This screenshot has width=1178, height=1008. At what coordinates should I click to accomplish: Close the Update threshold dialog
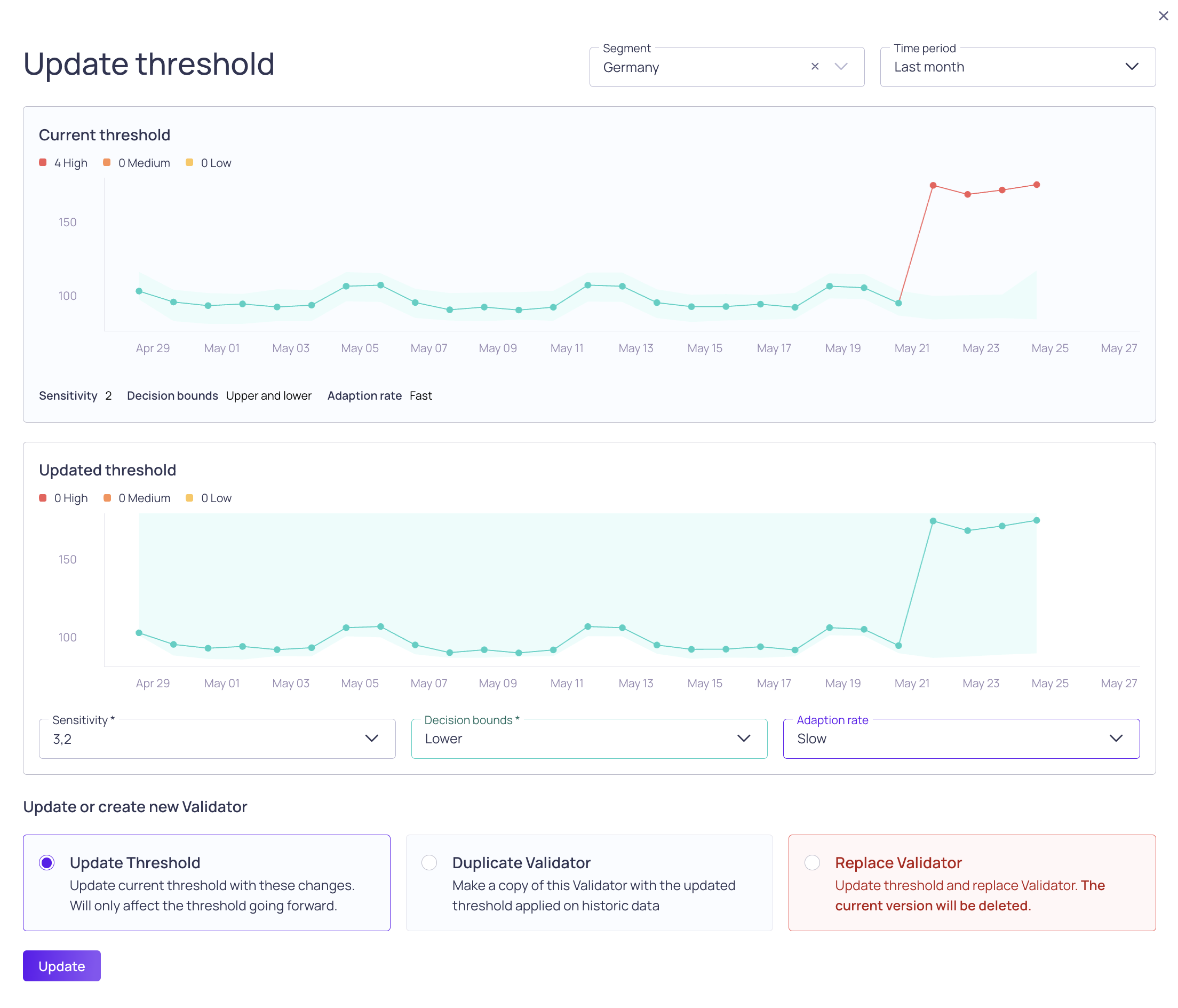tap(1163, 16)
